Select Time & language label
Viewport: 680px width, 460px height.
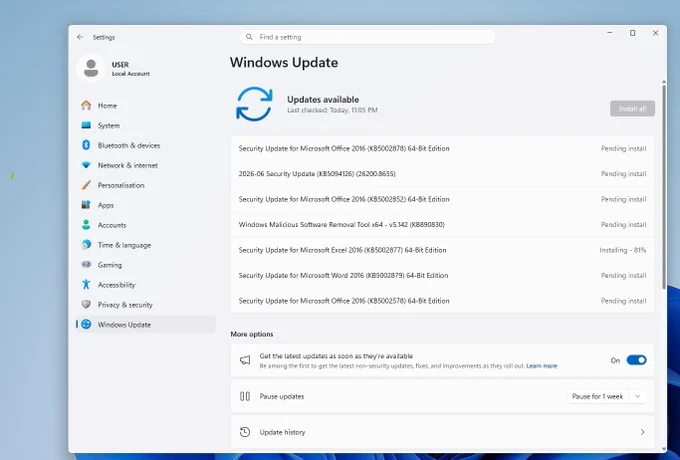tap(124, 245)
